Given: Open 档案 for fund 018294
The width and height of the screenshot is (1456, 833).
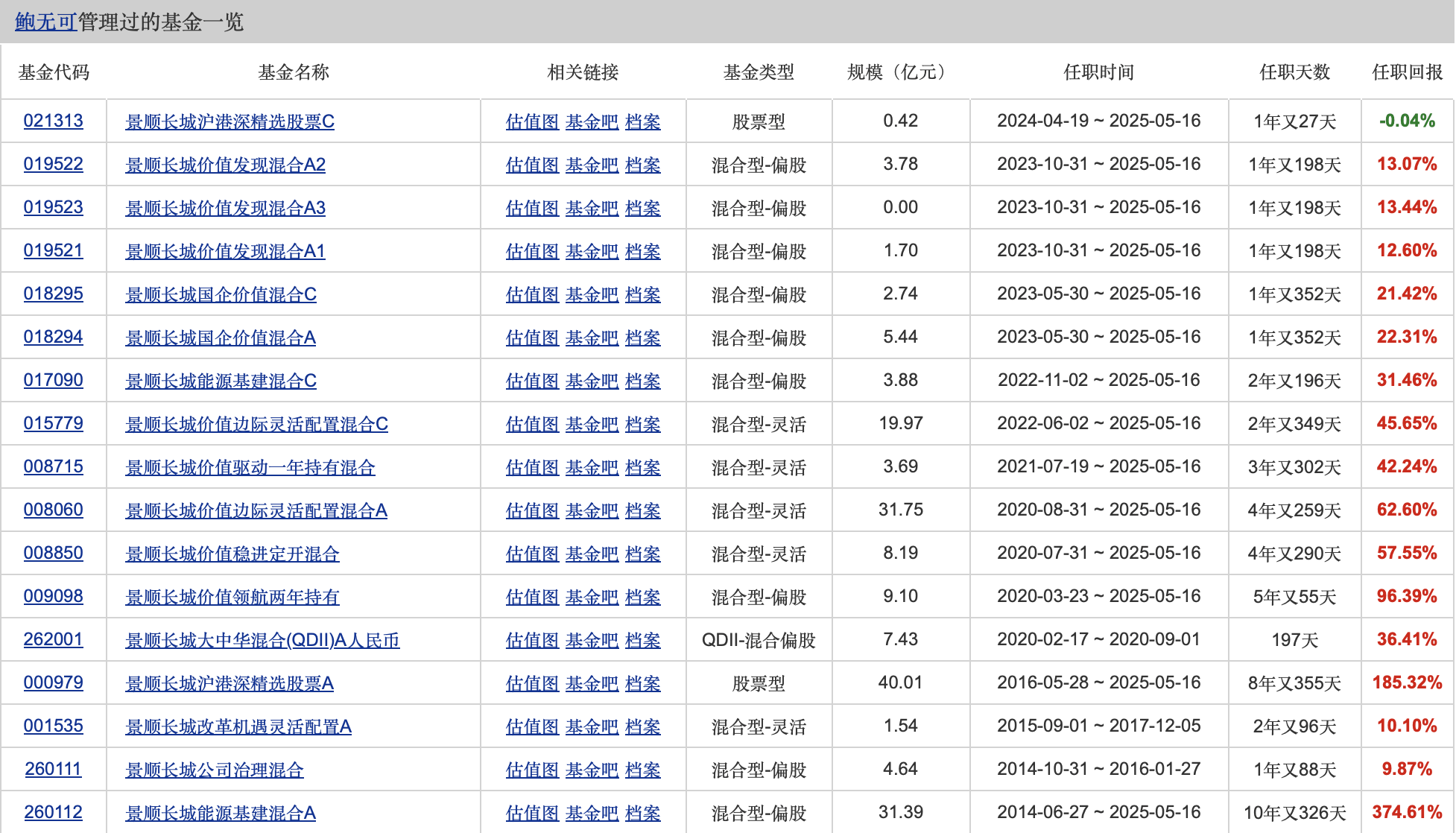Looking at the screenshot, I should coord(643,338).
